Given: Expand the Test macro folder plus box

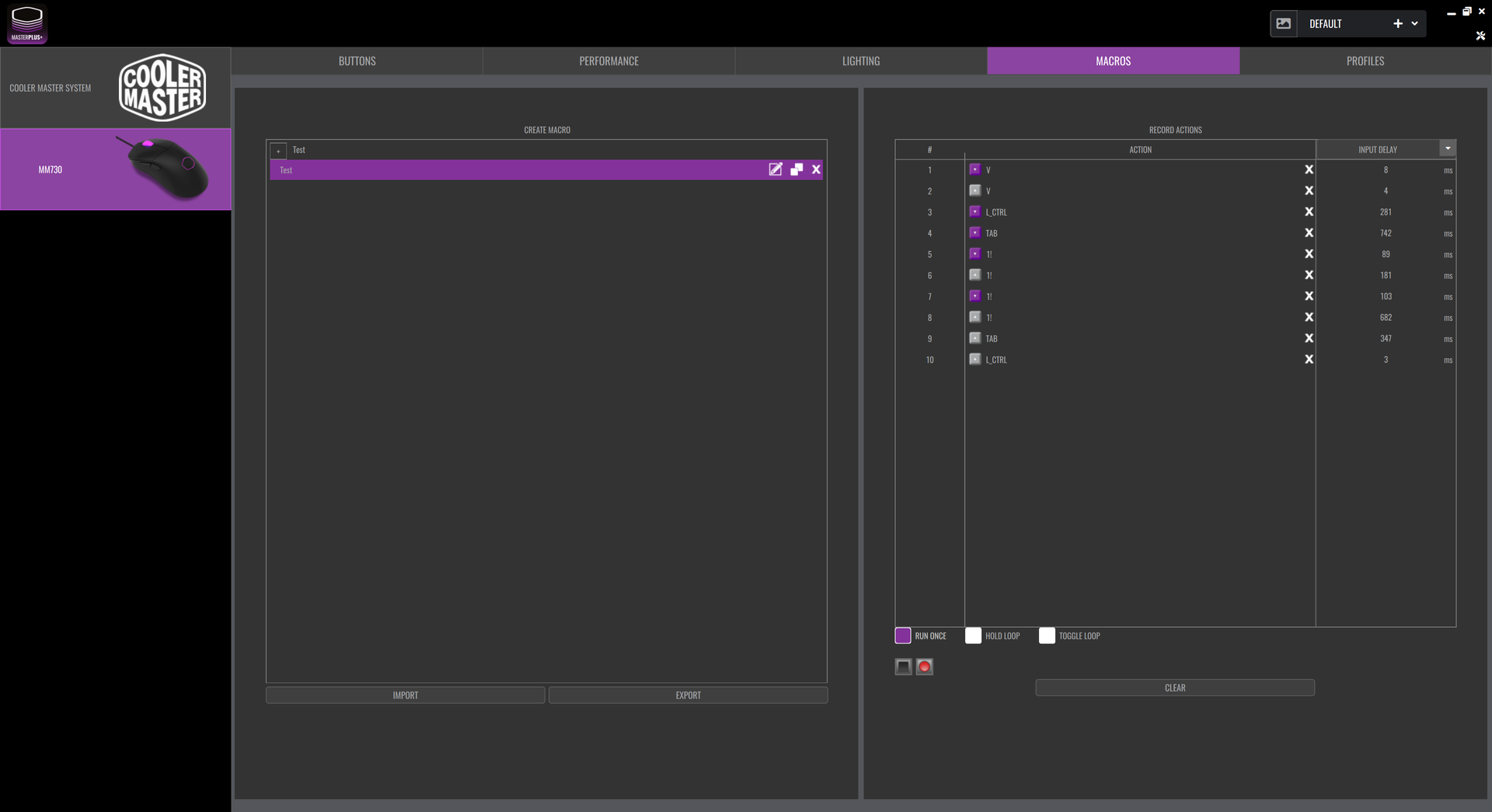Looking at the screenshot, I should 278,150.
